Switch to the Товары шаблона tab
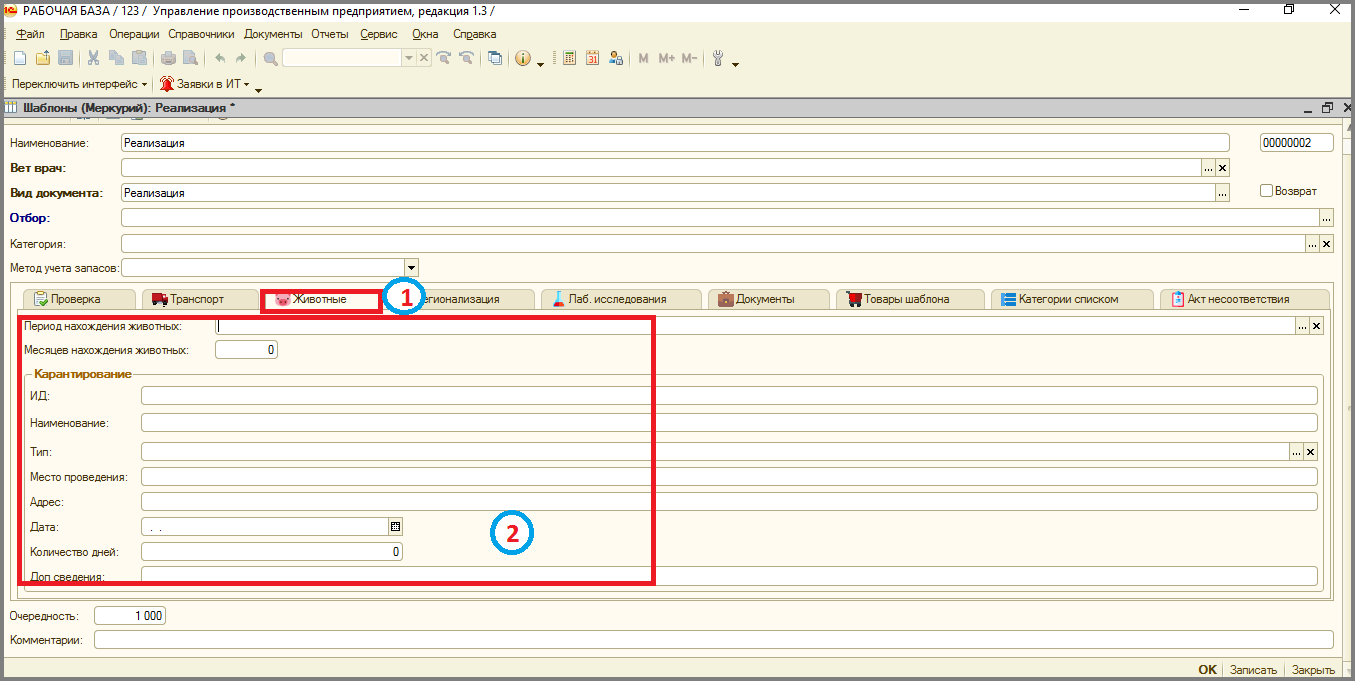The width and height of the screenshot is (1355, 681). 909,299
